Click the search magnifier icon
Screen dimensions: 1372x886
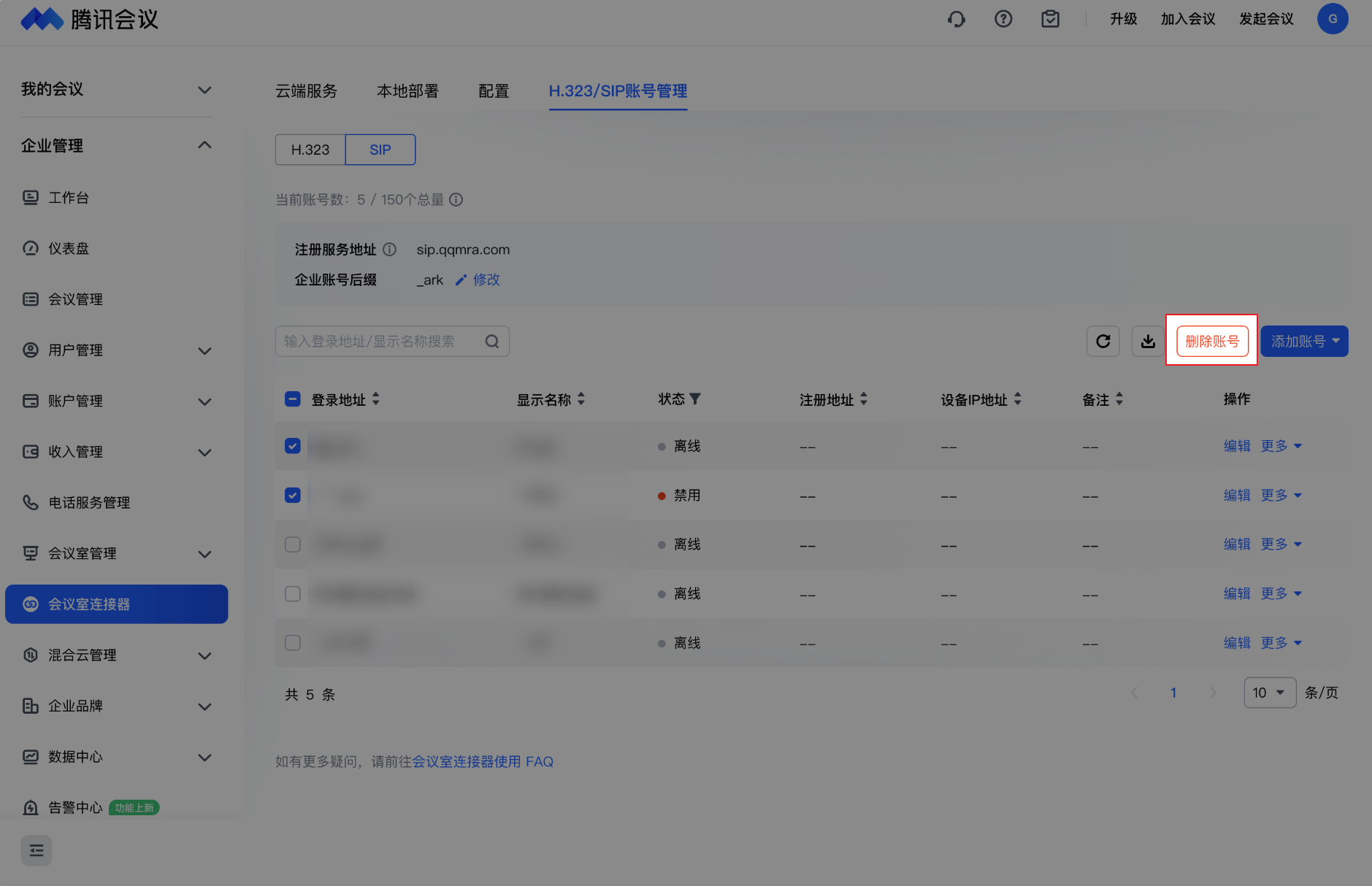[492, 342]
